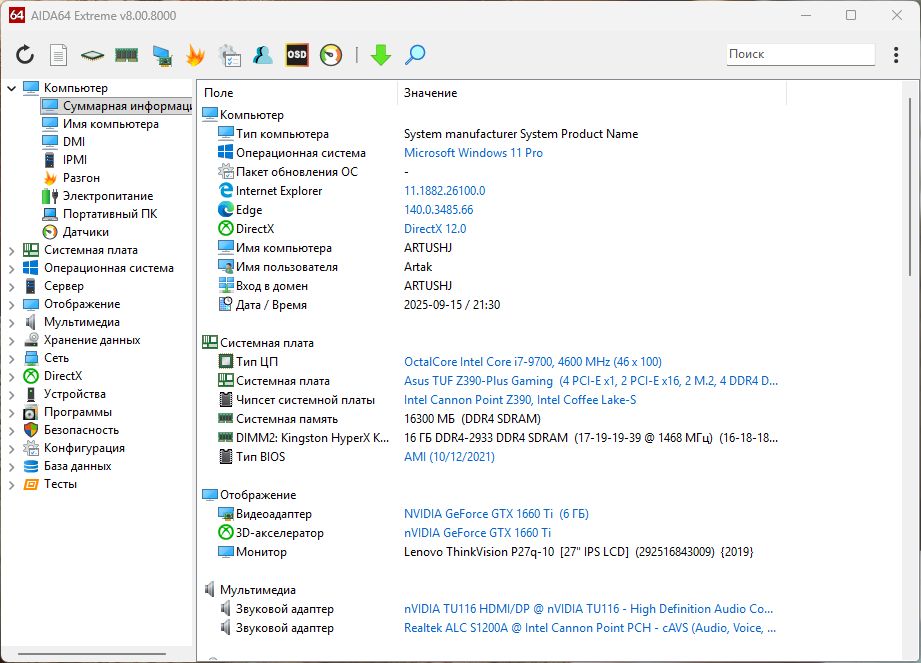The width and height of the screenshot is (921, 663).
Task: Expand the Системная плата tree node
Action: pos(11,251)
